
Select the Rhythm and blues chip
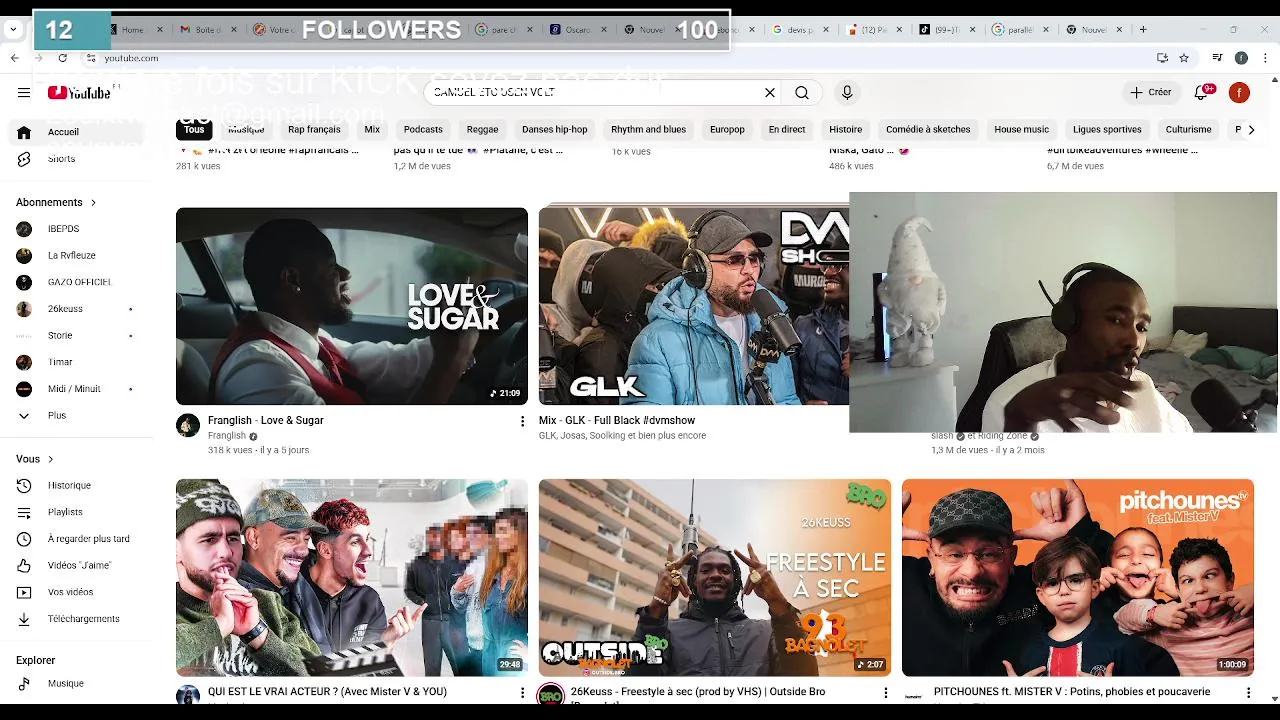pos(649,129)
